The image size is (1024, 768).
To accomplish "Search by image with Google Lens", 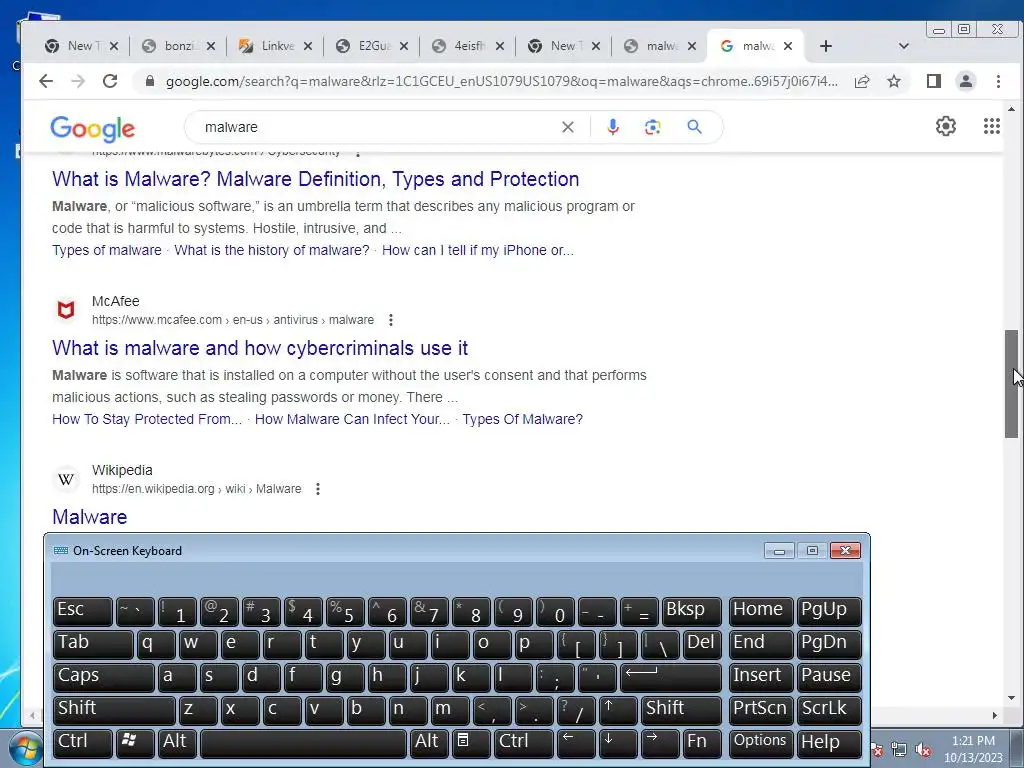I will click(x=652, y=127).
